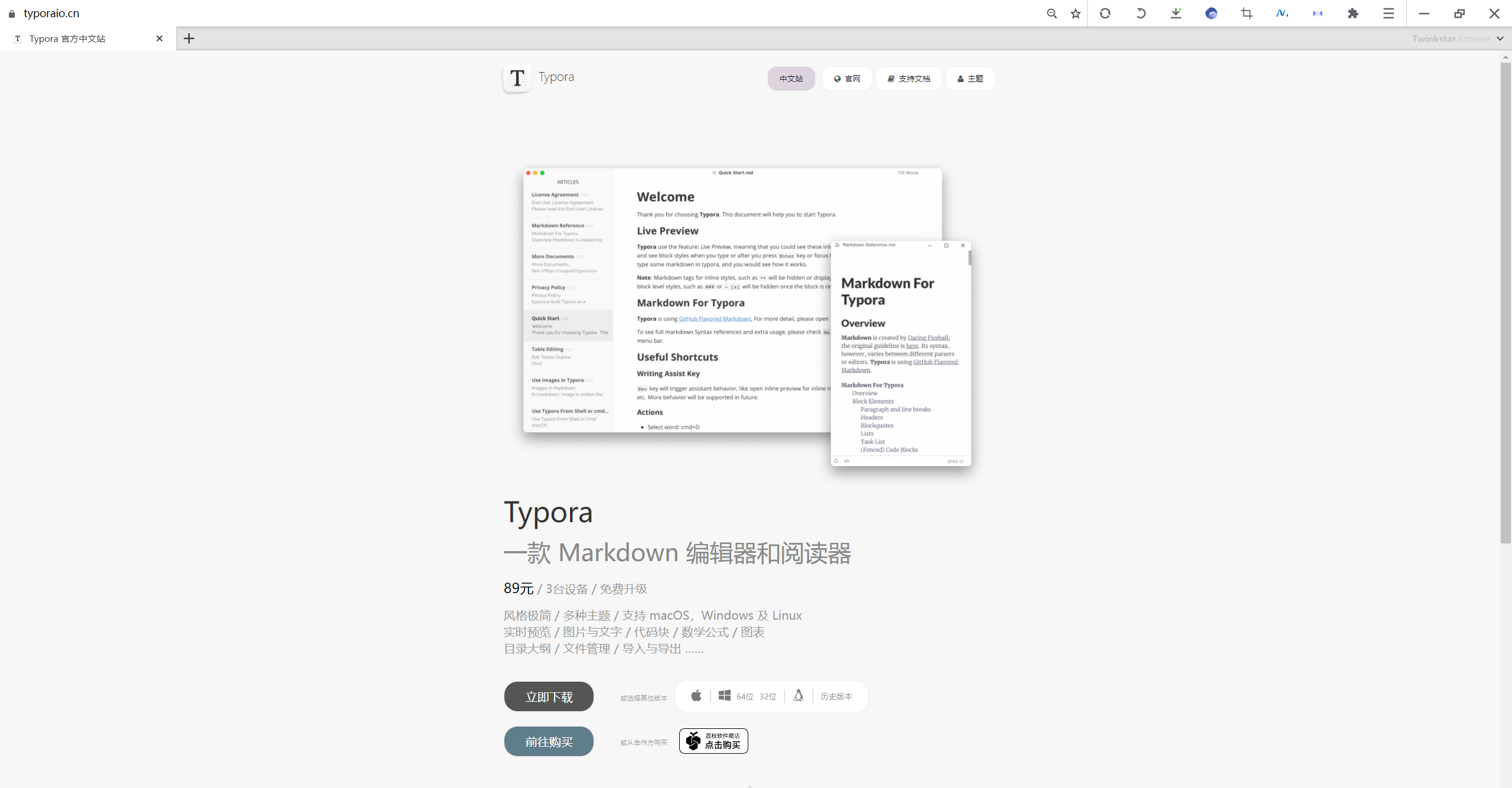1512x788 pixels.
Task: Open a new tab with the plus button
Action: (189, 38)
